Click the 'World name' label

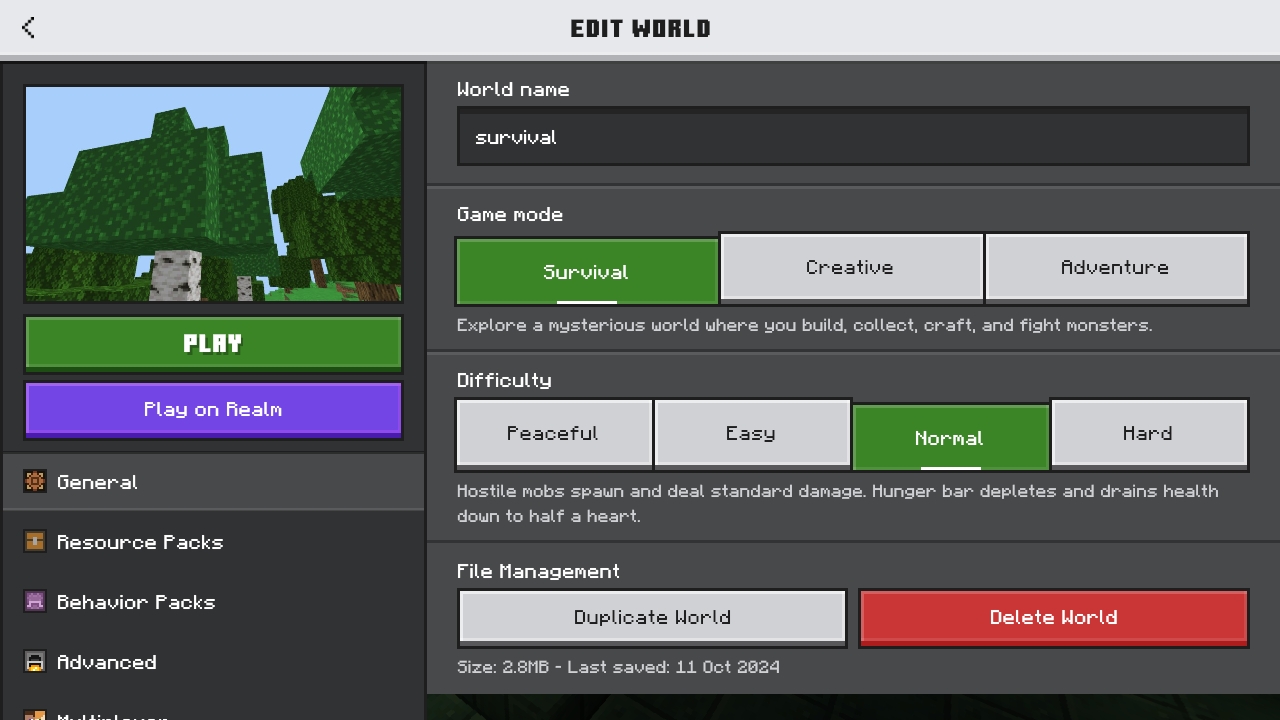[513, 89]
